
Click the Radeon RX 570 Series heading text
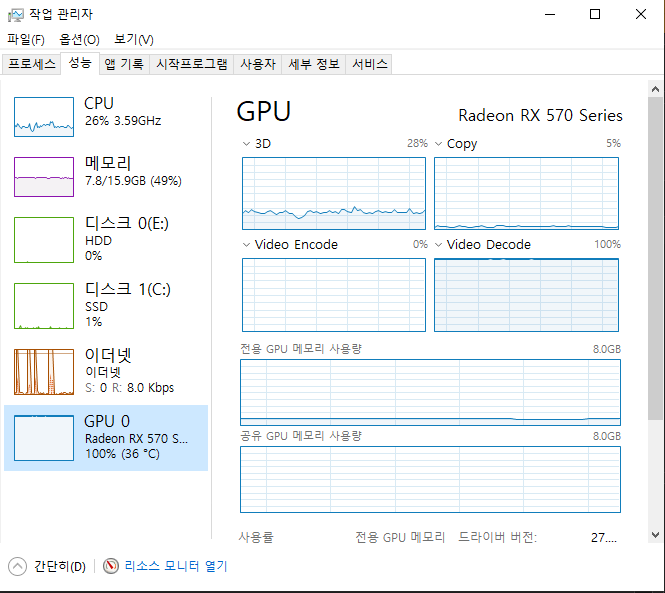(x=540, y=115)
